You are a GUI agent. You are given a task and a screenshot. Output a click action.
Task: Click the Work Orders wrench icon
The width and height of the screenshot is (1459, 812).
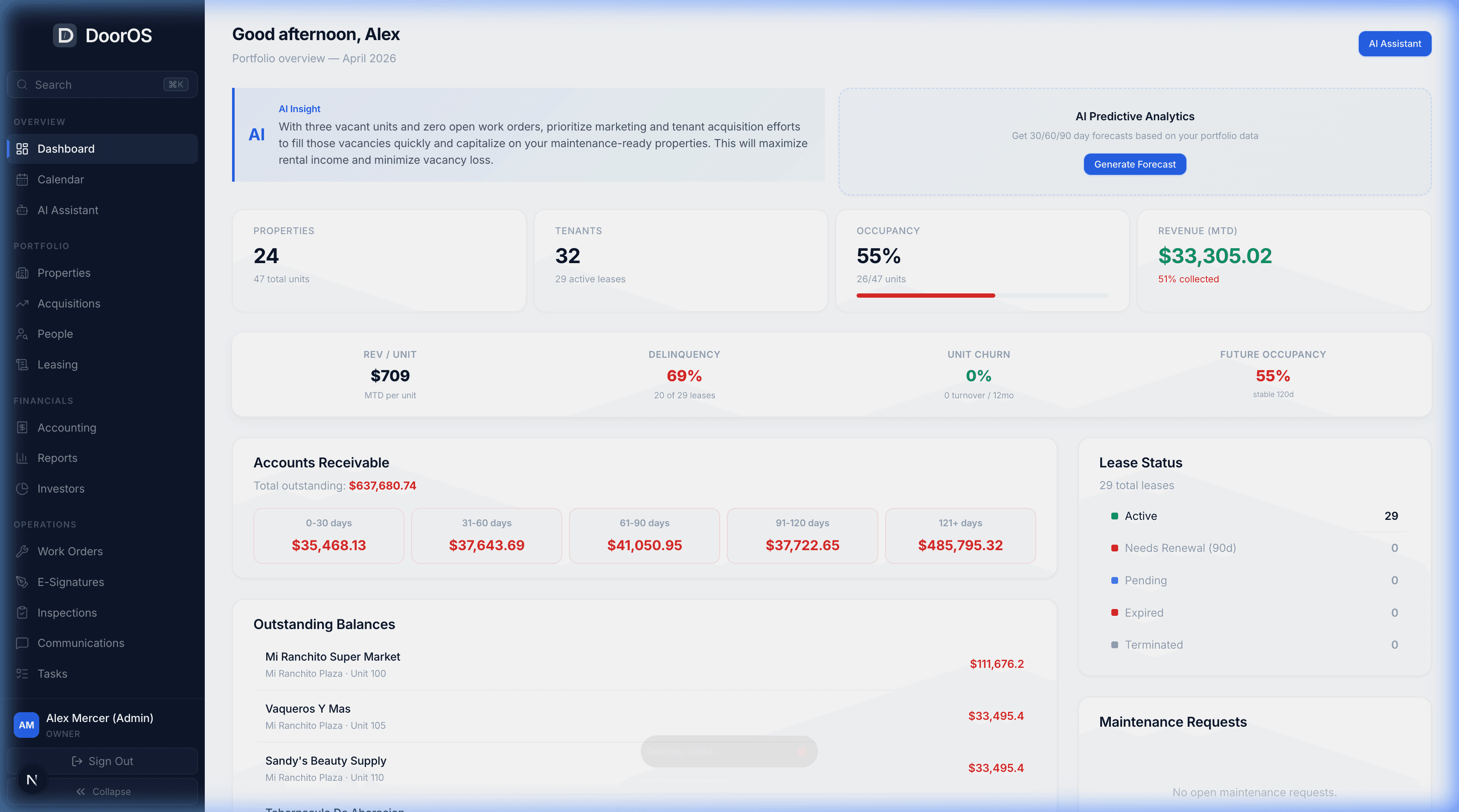[x=22, y=551]
